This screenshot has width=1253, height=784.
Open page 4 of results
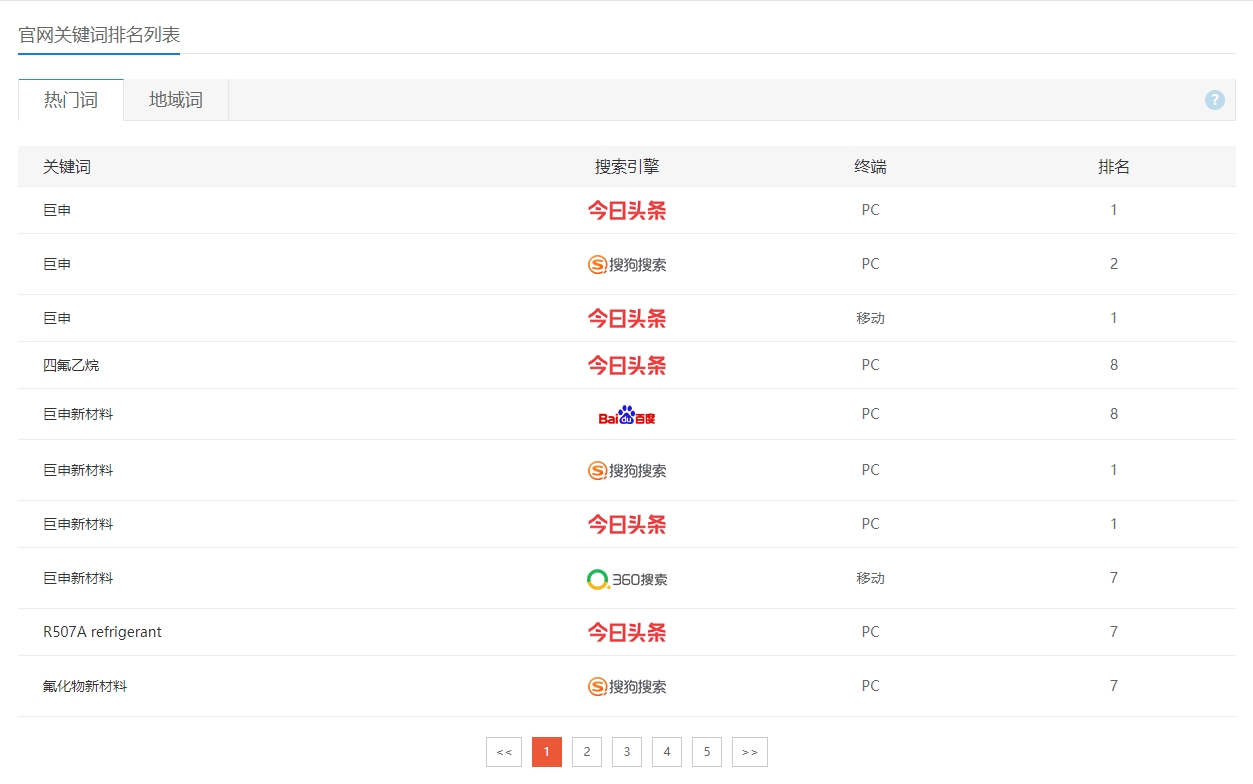(667, 752)
